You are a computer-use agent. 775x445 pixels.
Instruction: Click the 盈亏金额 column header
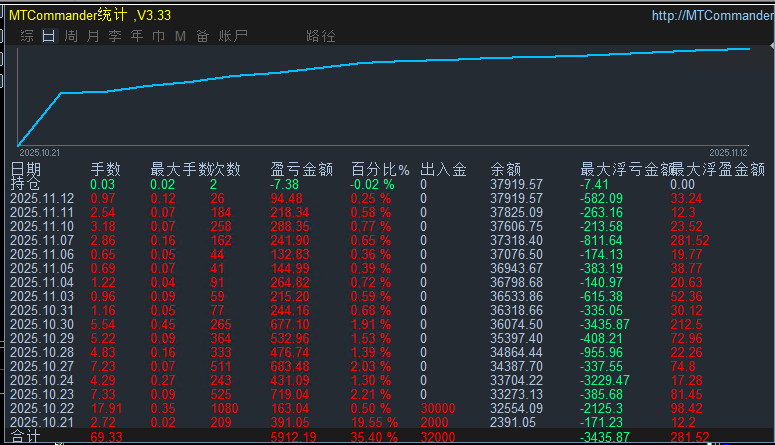click(301, 170)
